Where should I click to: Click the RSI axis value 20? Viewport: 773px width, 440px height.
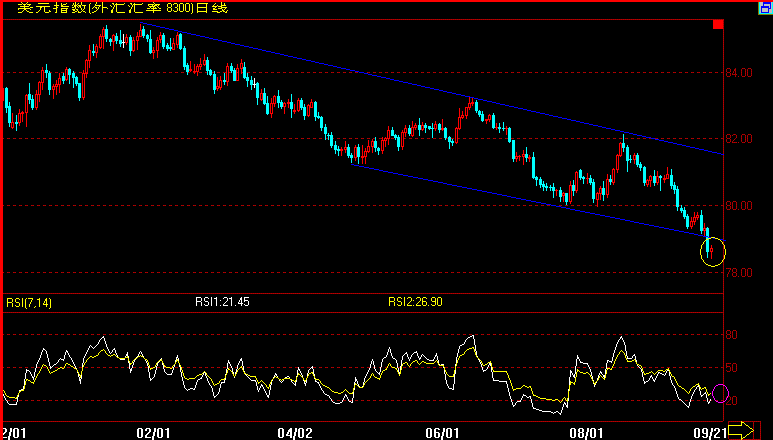pos(732,401)
